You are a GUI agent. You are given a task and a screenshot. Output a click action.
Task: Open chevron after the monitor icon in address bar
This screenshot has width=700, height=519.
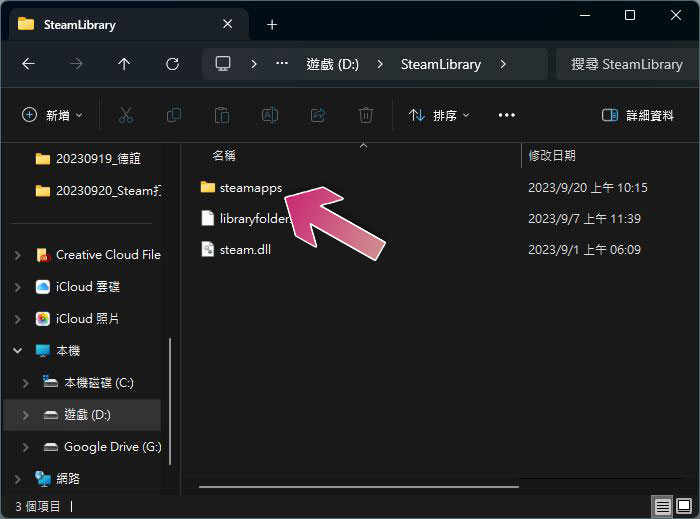(254, 64)
